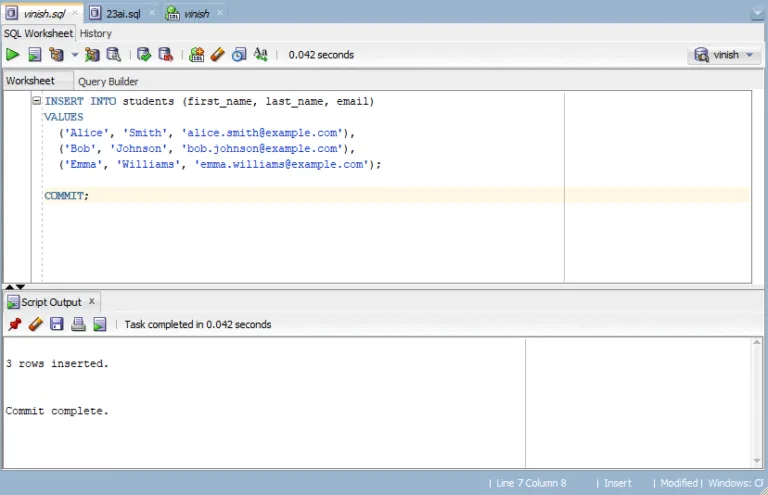The image size is (768, 495).
Task: Switch to the vinish.sql tab
Action: (44, 14)
